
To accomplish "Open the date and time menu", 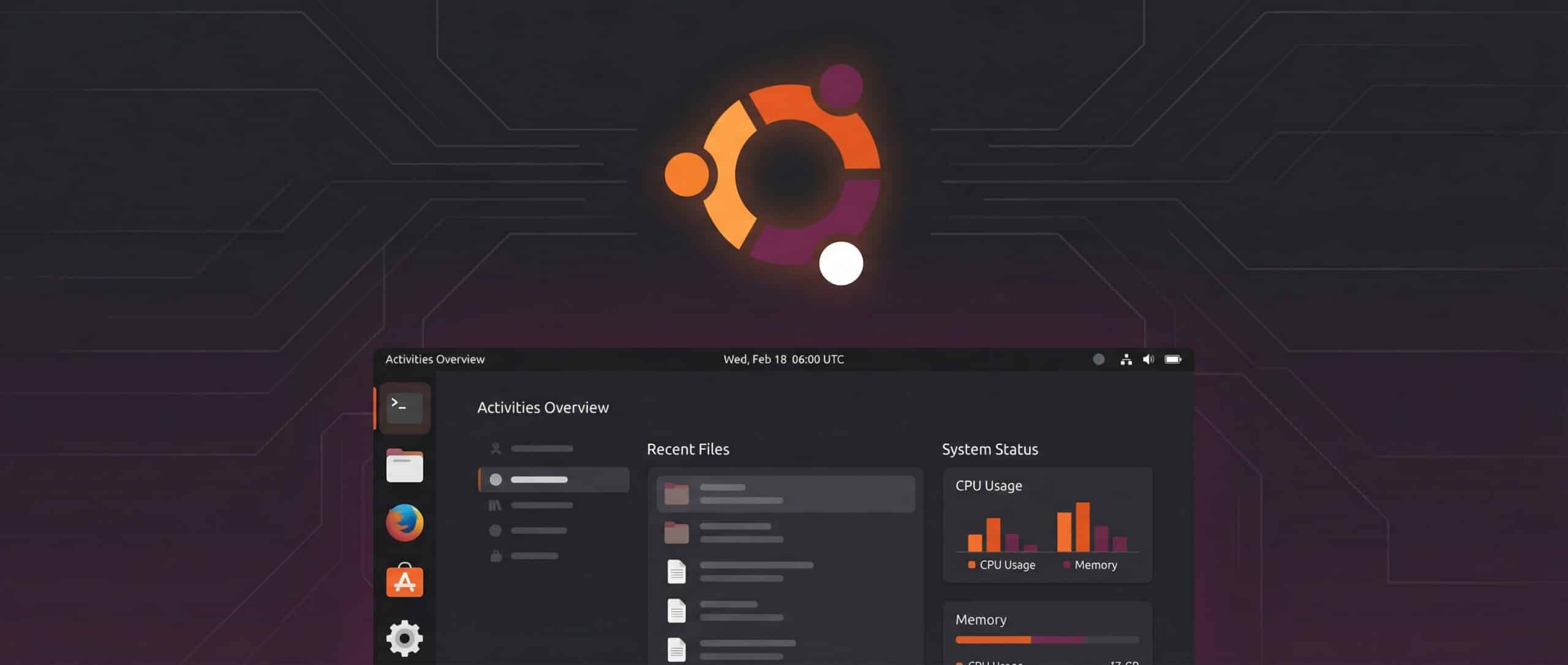I will (783, 359).
